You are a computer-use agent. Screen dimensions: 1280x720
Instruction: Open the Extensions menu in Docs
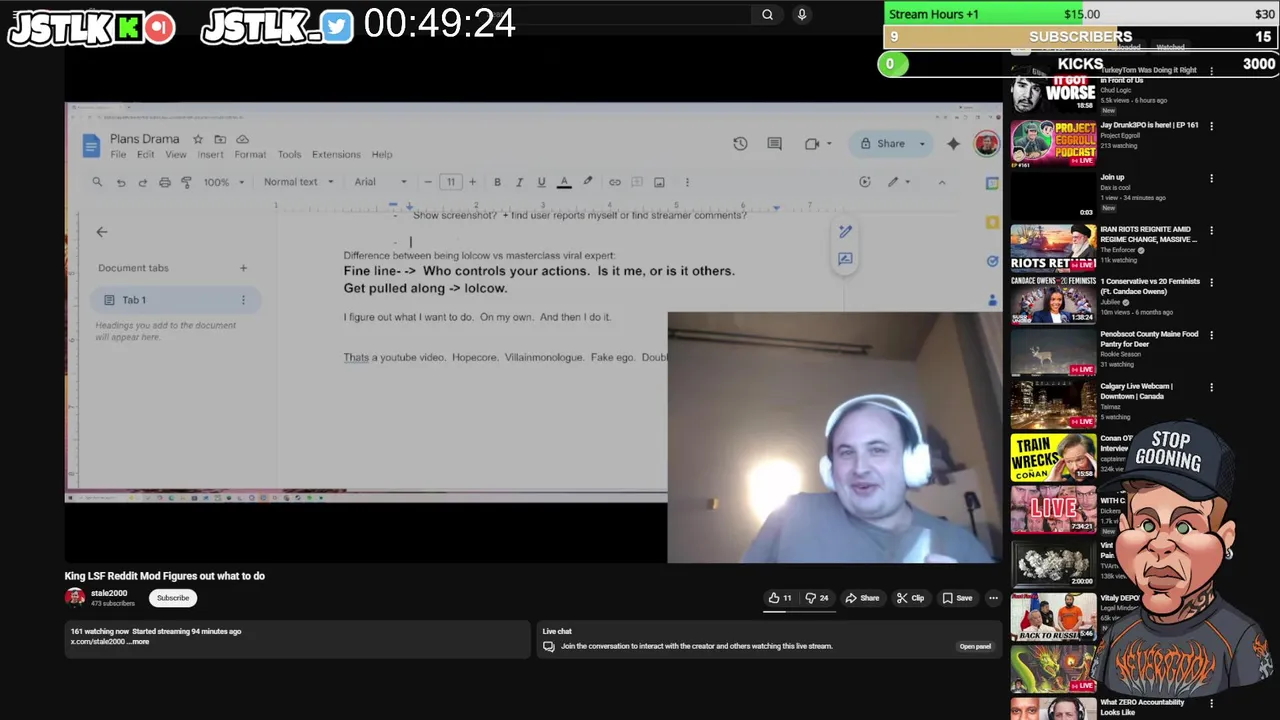(x=336, y=155)
